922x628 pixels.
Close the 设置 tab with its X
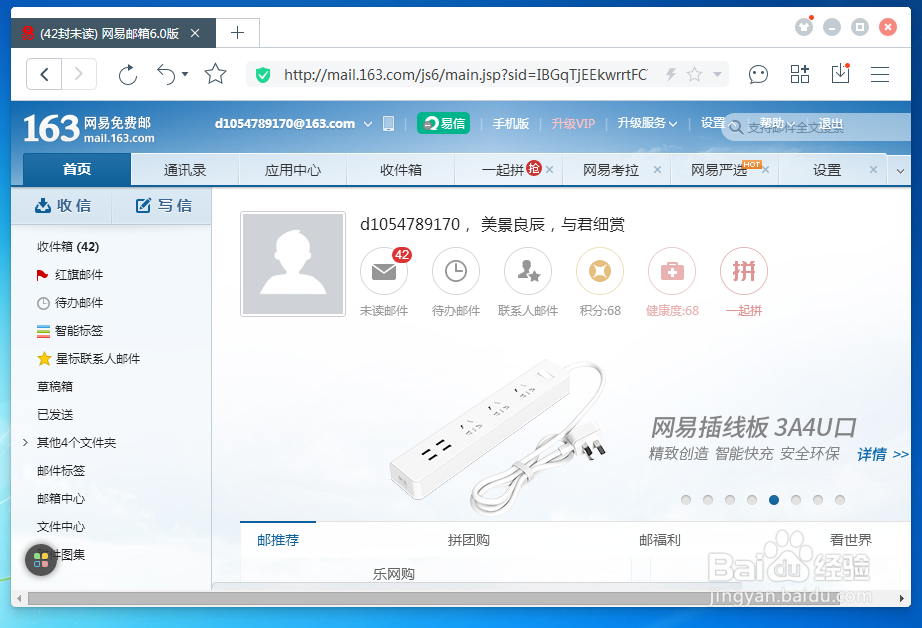[873, 170]
